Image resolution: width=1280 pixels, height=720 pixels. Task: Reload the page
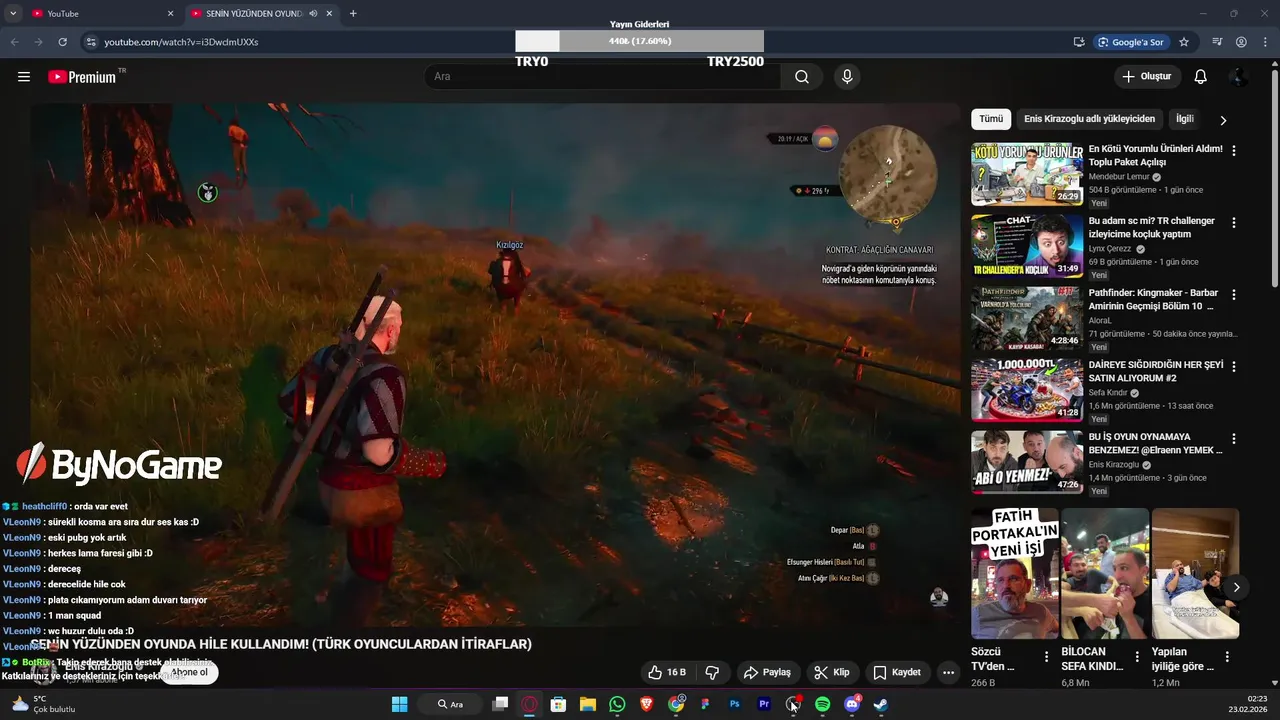pyautogui.click(x=62, y=42)
